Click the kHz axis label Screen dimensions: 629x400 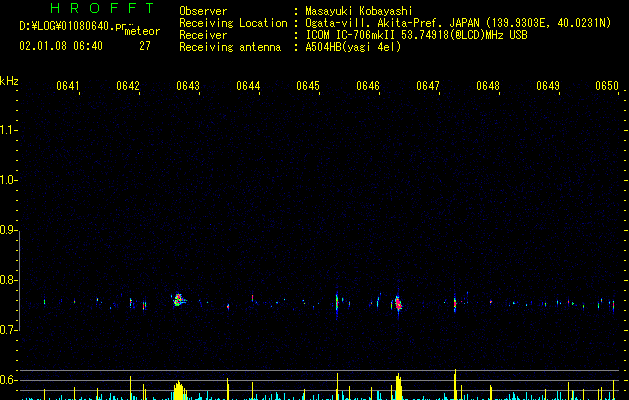point(9,81)
